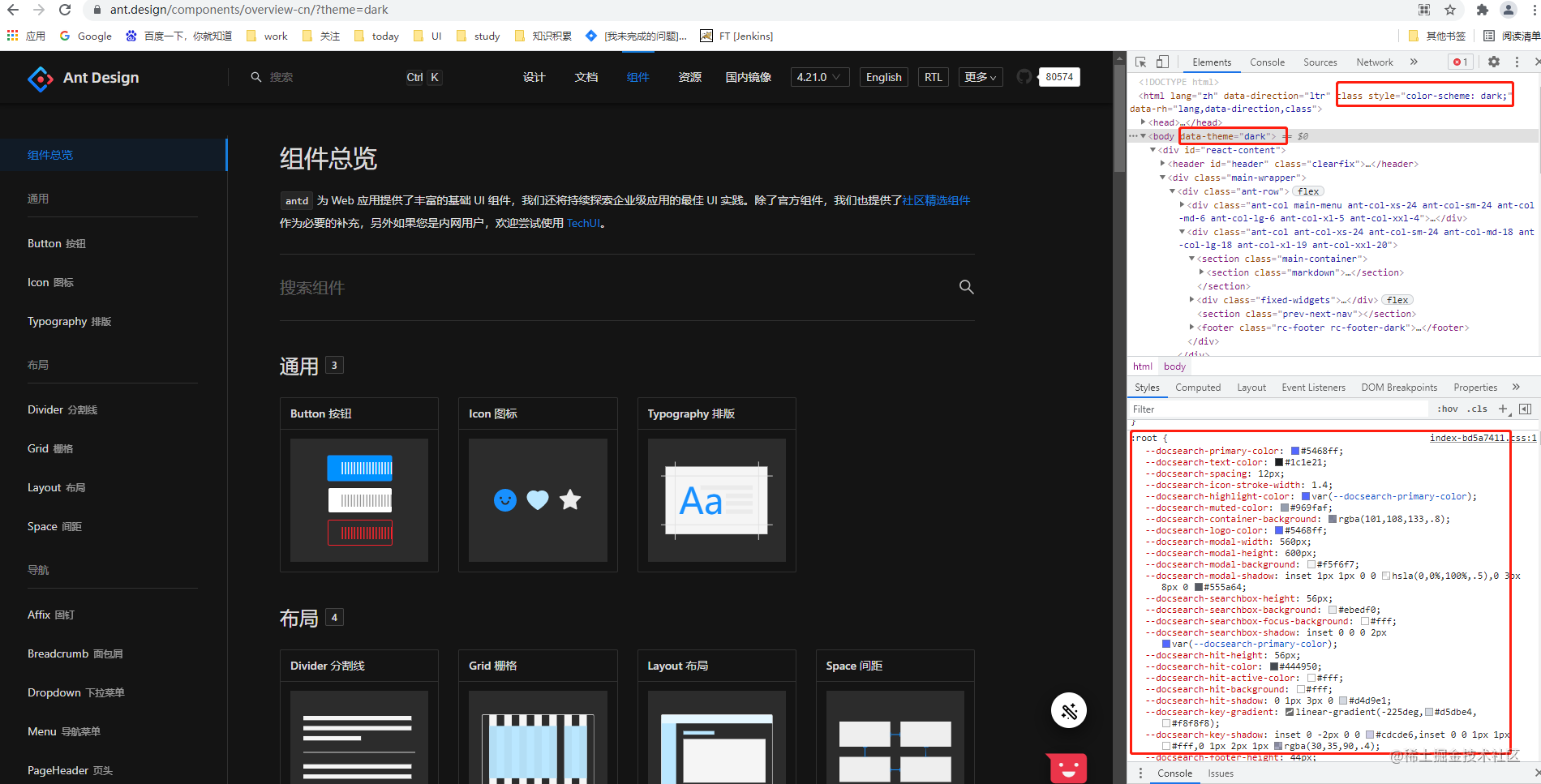The width and height of the screenshot is (1541, 784).
Task: Expand the fixed-widgets div node
Action: click(1191, 300)
